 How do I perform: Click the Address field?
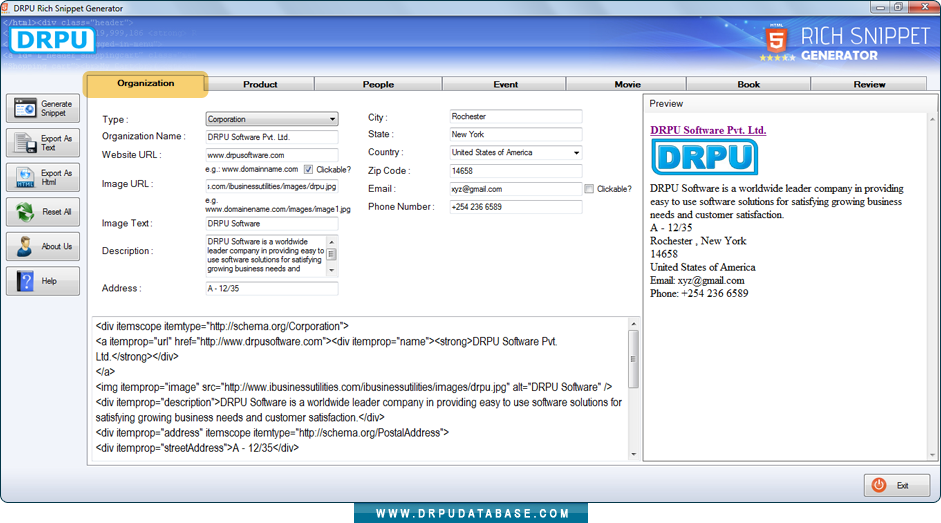[271, 289]
